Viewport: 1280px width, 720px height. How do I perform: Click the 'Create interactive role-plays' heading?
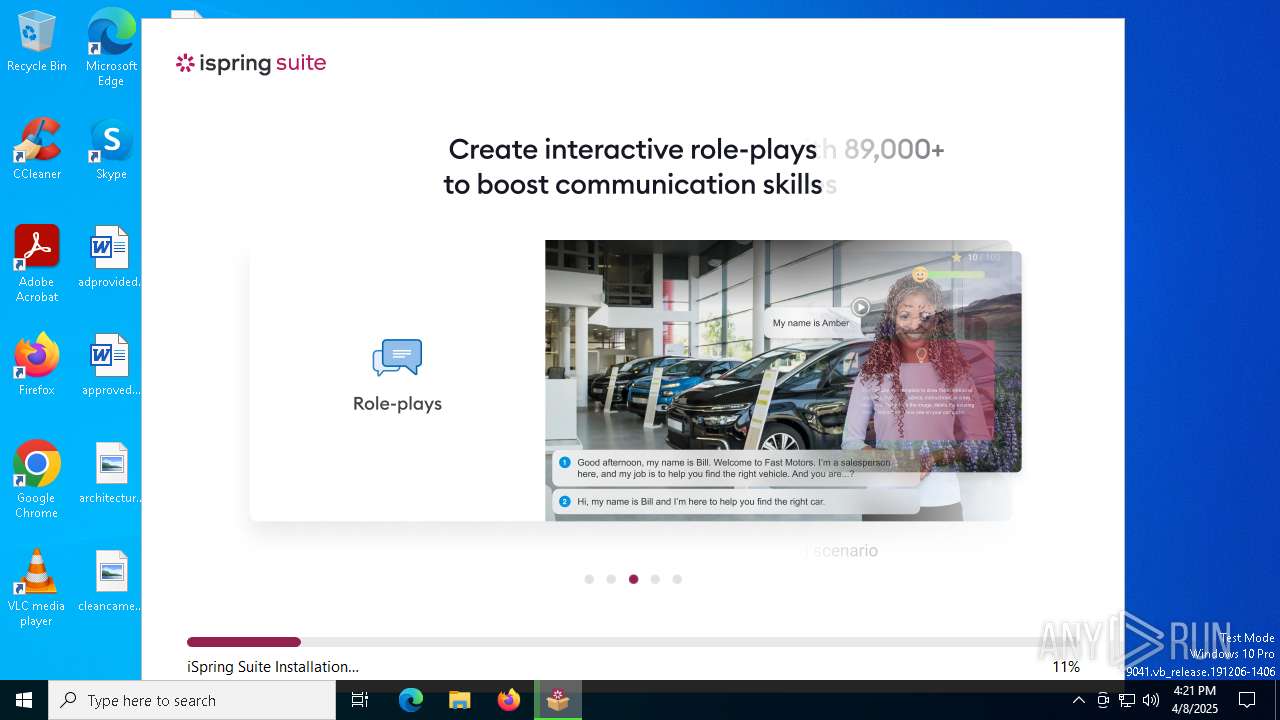(633, 149)
